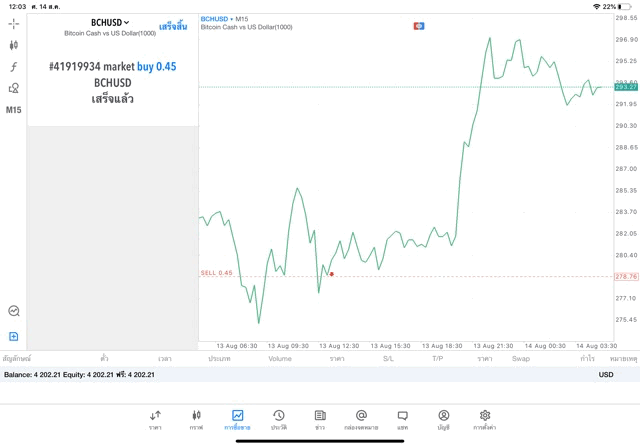
Task: Select the crosshair tool in left sidebar
Action: pos(14,23)
